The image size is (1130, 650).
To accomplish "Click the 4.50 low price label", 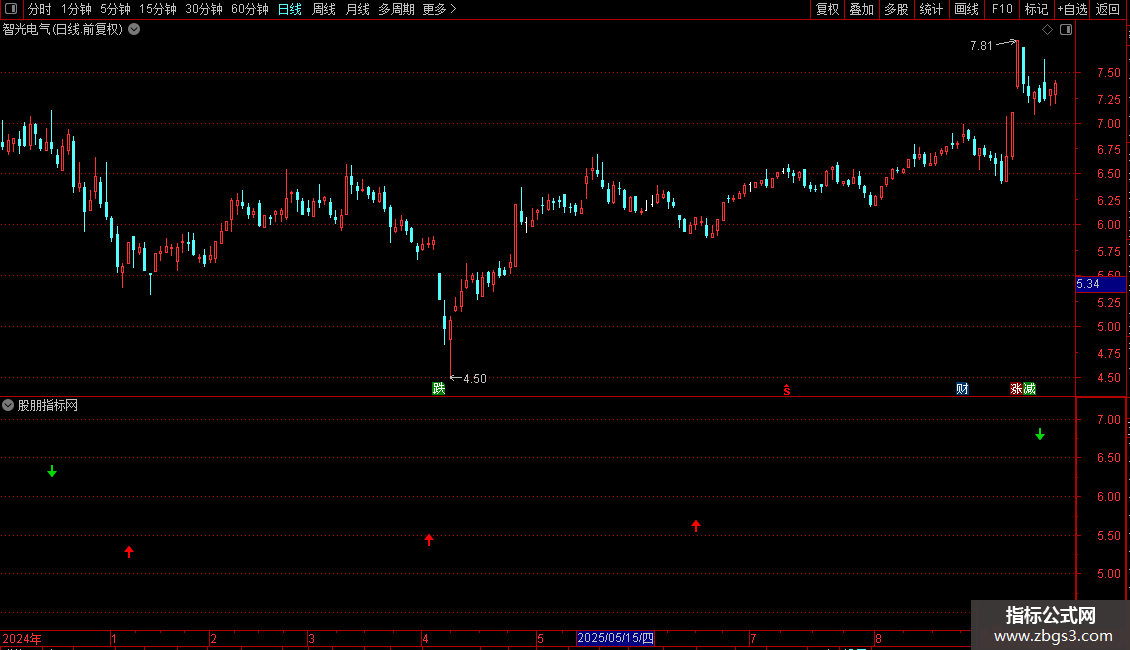I will (x=475, y=378).
